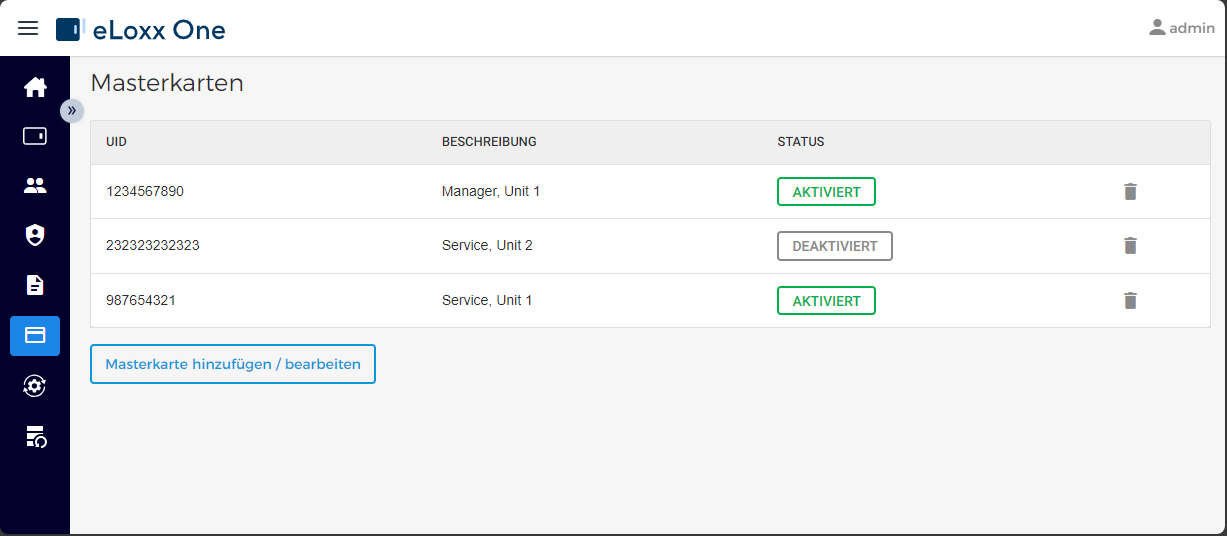This screenshot has height=536, width=1227.
Task: Toggle AKTIVIERT status for Service, Unit 1
Action: (826, 301)
